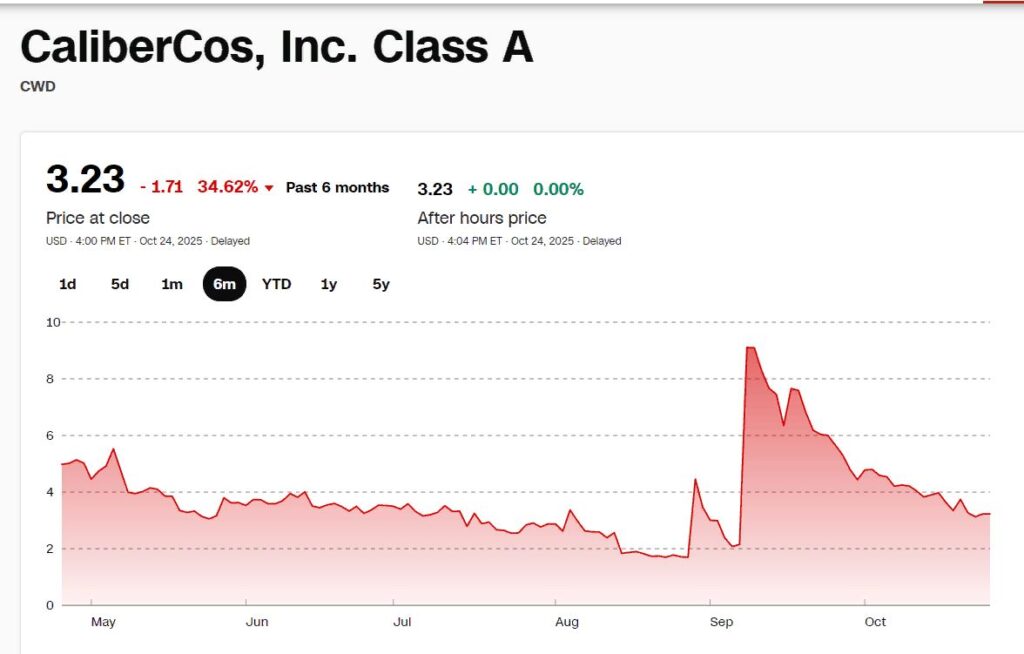Select the 5y time range
Image resolution: width=1024 pixels, height=654 pixels.
coord(381,284)
